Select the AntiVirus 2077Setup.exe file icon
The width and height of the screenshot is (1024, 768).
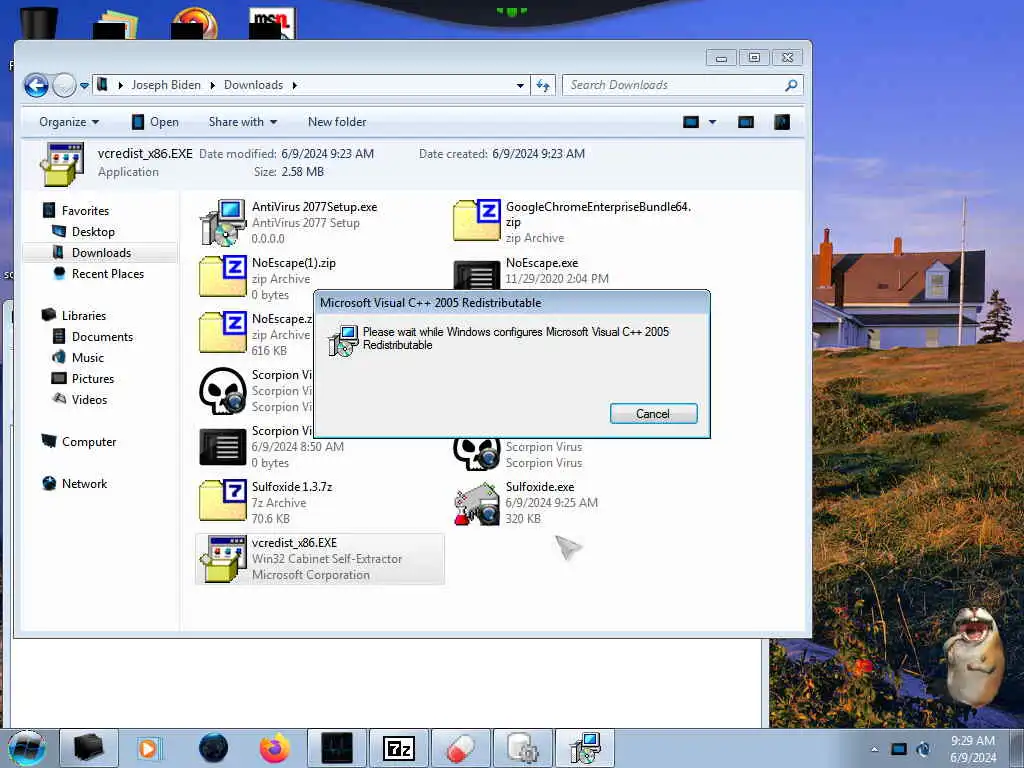point(223,222)
